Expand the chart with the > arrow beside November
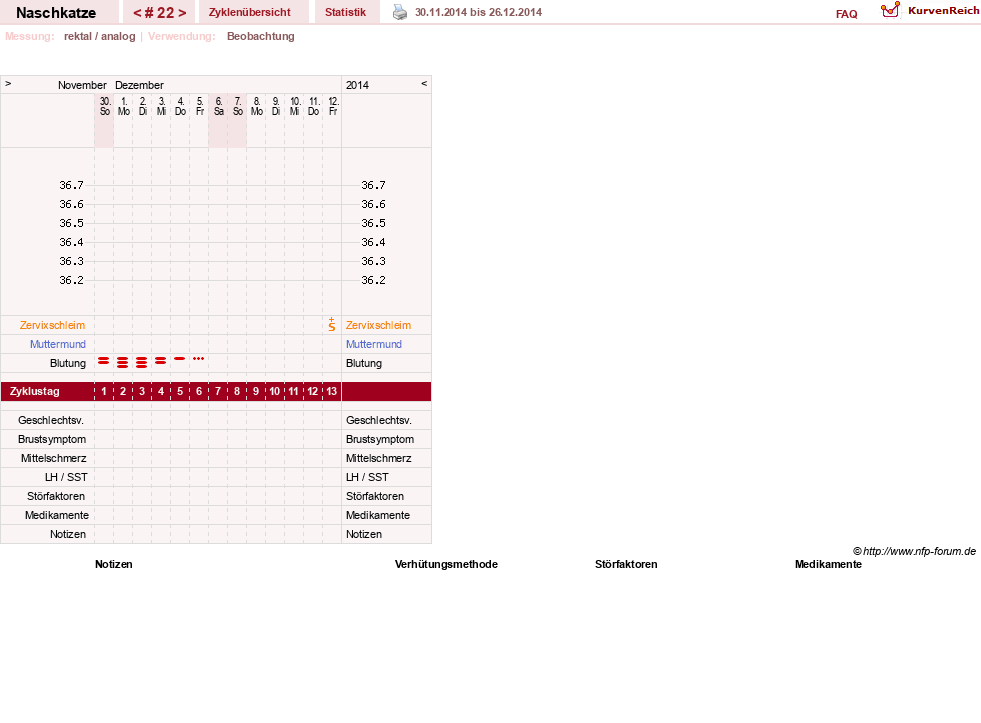 8,83
